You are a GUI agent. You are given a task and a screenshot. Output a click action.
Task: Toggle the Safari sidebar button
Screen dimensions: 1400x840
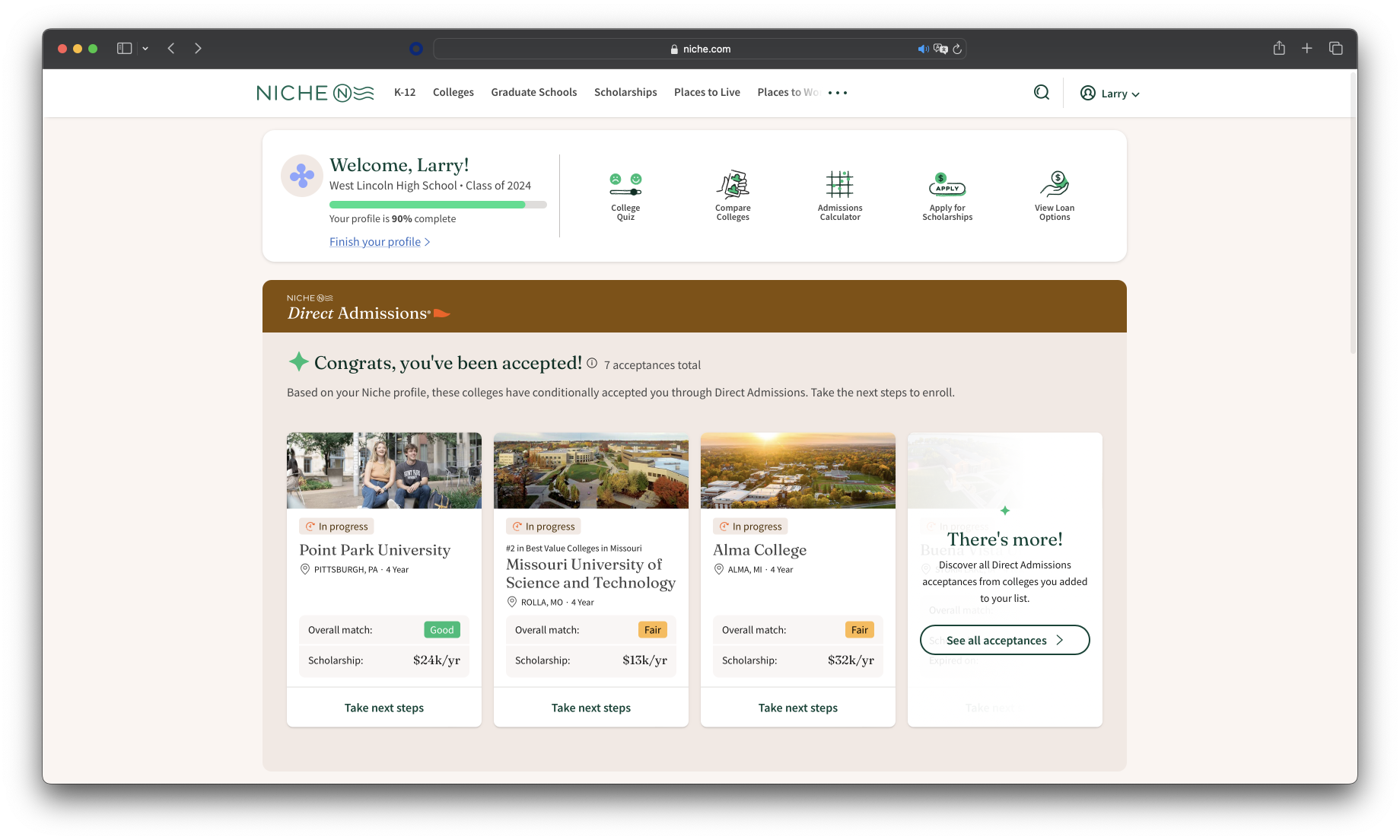click(125, 49)
